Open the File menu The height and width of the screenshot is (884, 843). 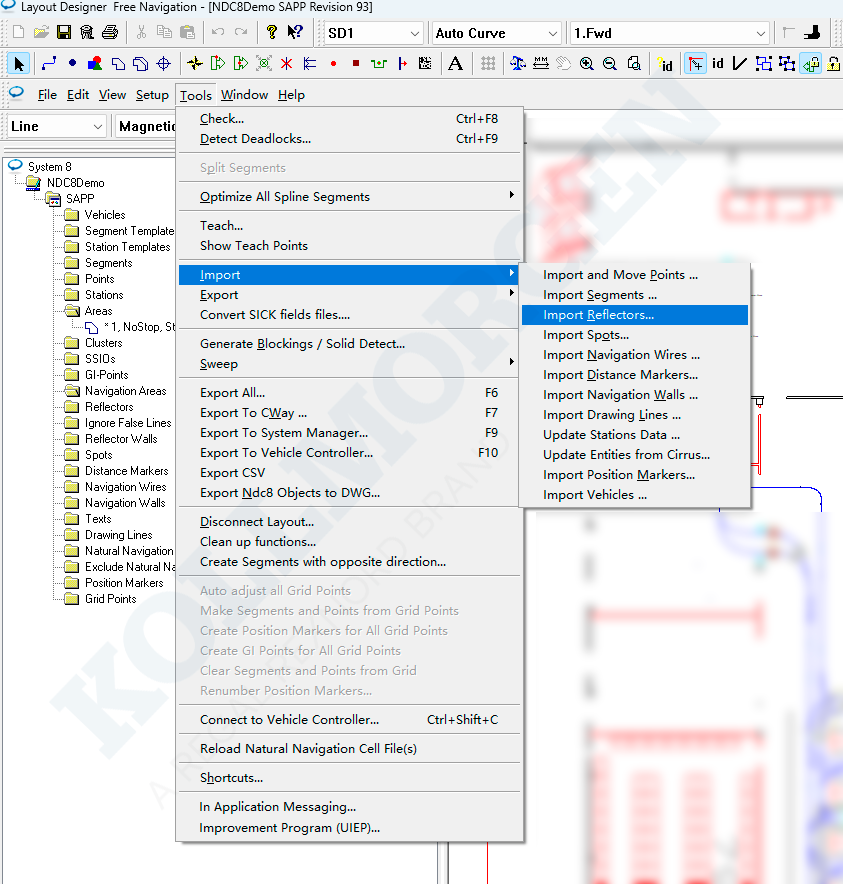(x=47, y=95)
